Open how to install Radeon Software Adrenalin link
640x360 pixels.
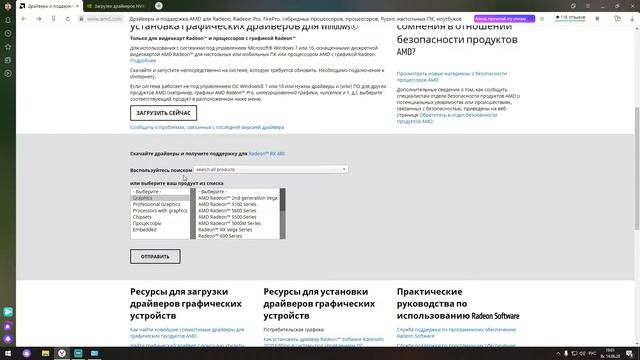[x=324, y=342]
